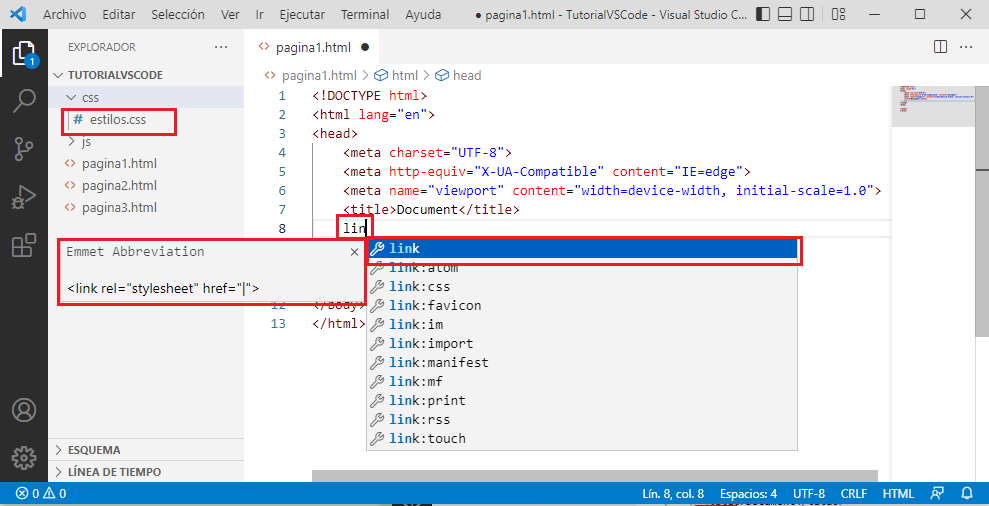Select the pagina1.html editor tab
The width and height of the screenshot is (989, 506).
pyautogui.click(x=312, y=47)
